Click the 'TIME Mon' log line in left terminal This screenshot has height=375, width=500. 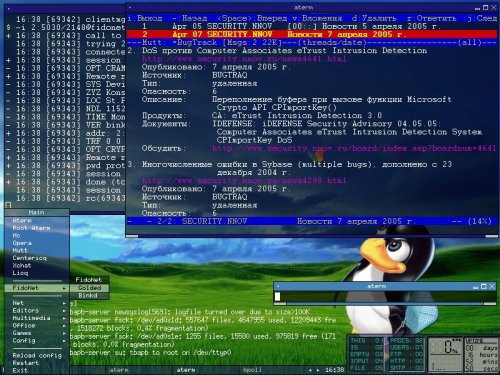[x=66, y=117]
